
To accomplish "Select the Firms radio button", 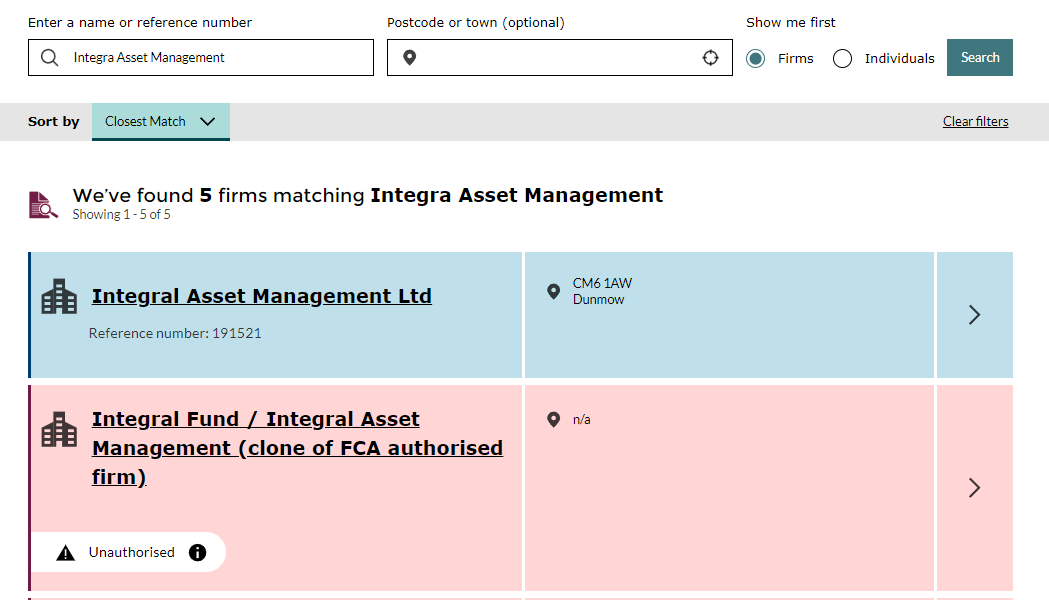I will [x=756, y=59].
